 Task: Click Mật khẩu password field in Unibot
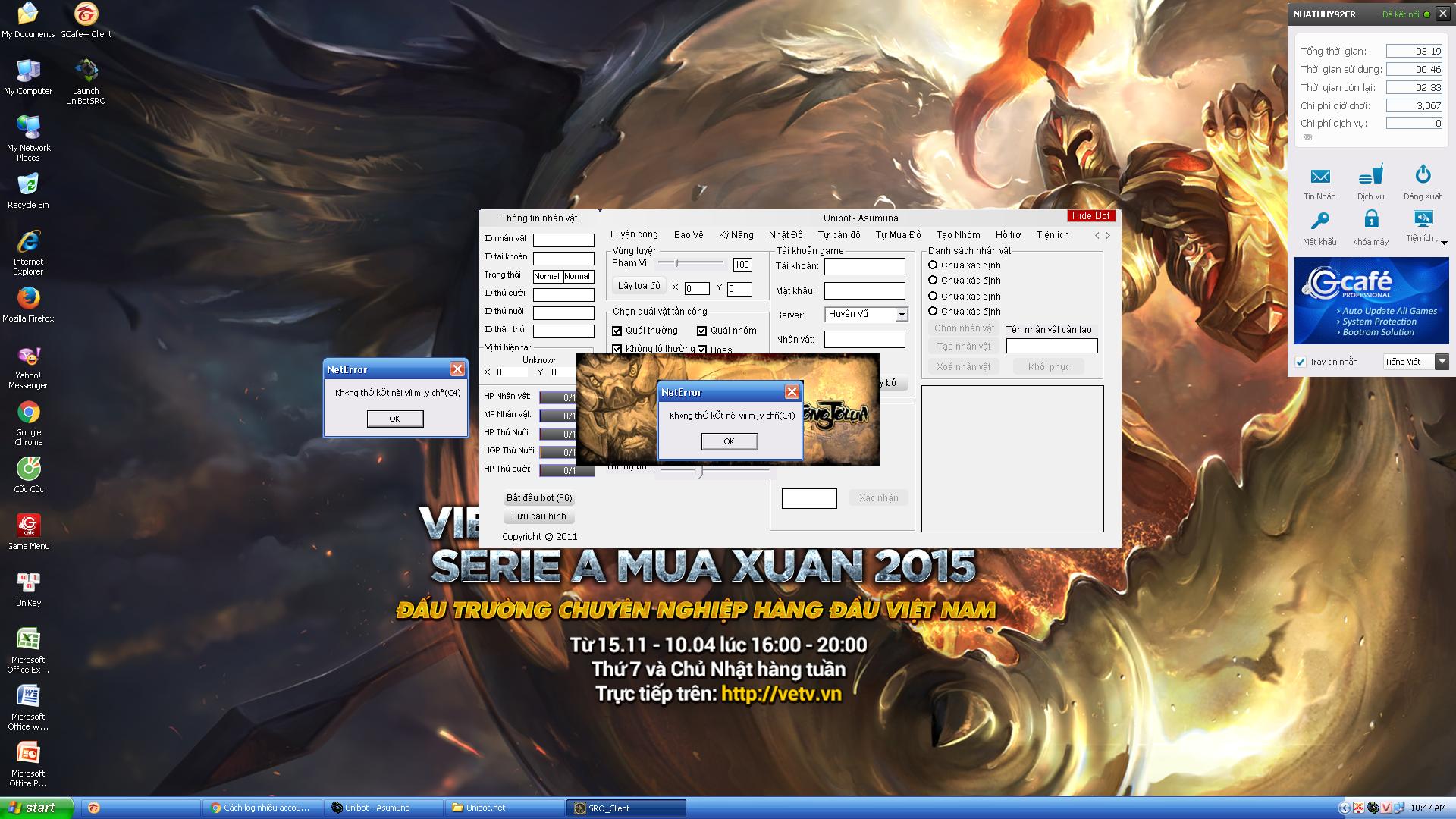point(864,291)
